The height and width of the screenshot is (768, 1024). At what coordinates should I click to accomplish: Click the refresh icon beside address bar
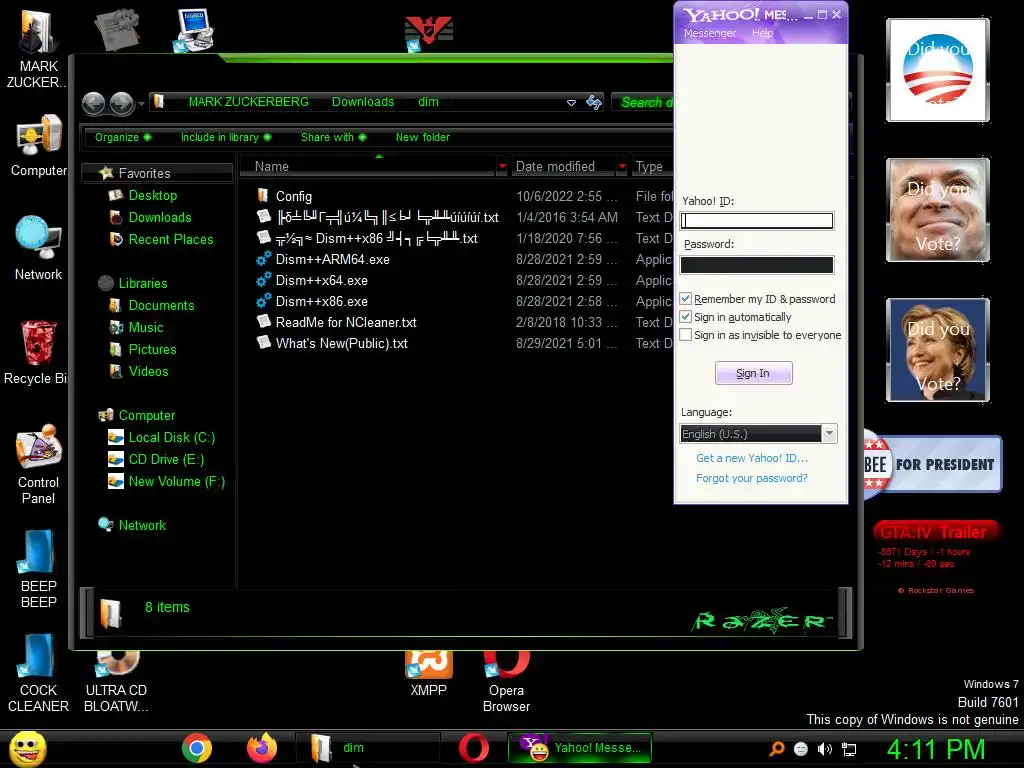(594, 103)
